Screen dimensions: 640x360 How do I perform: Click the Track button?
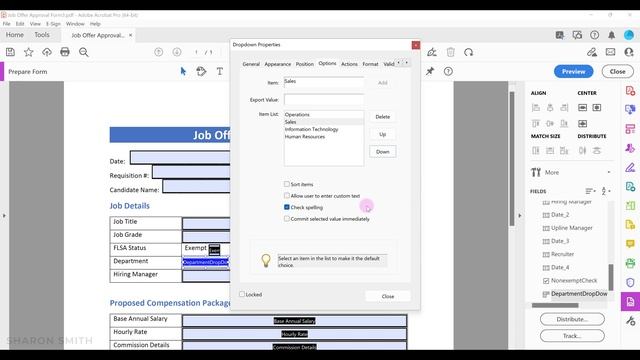[572, 336]
